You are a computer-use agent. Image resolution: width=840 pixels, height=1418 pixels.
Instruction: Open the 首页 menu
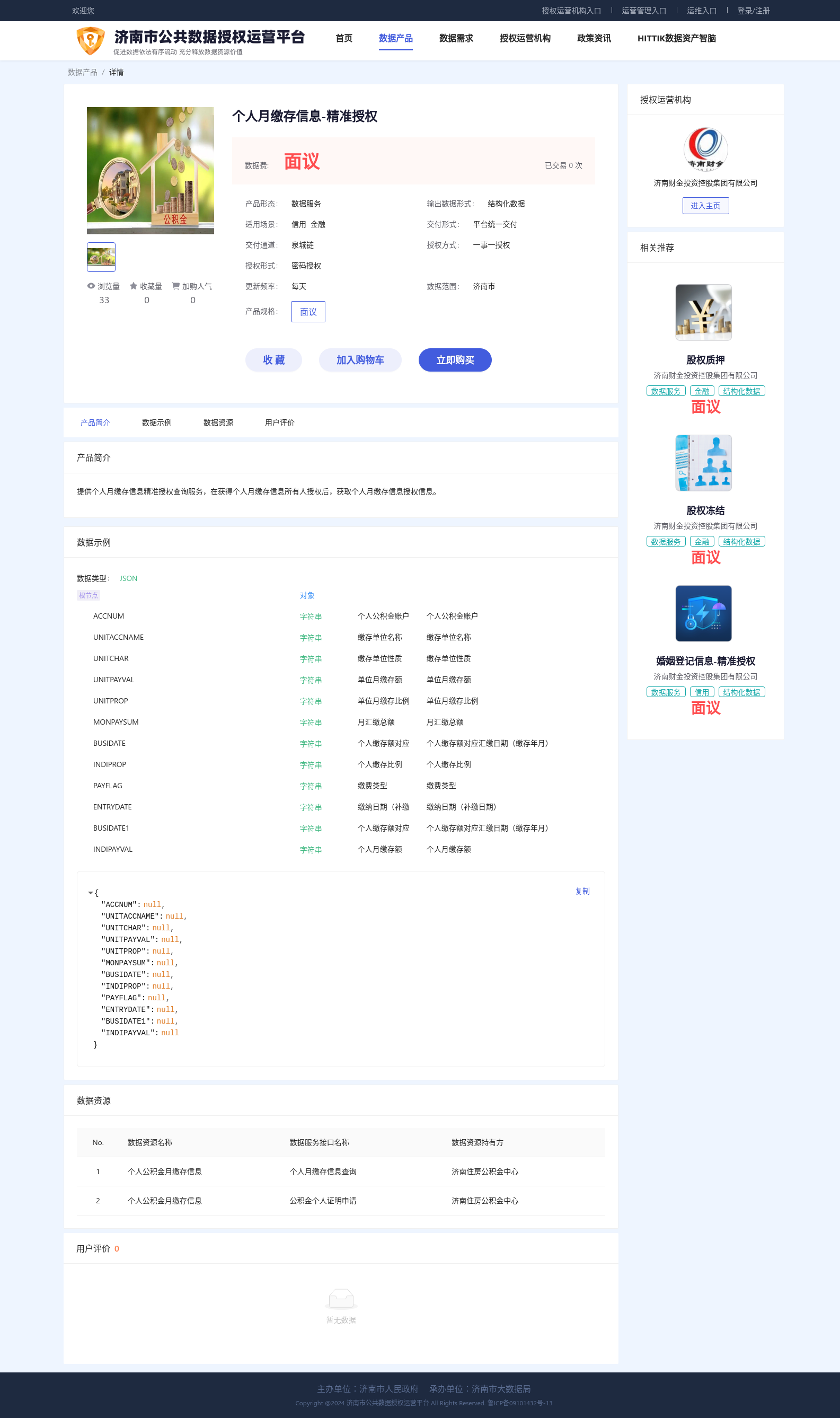pos(343,39)
